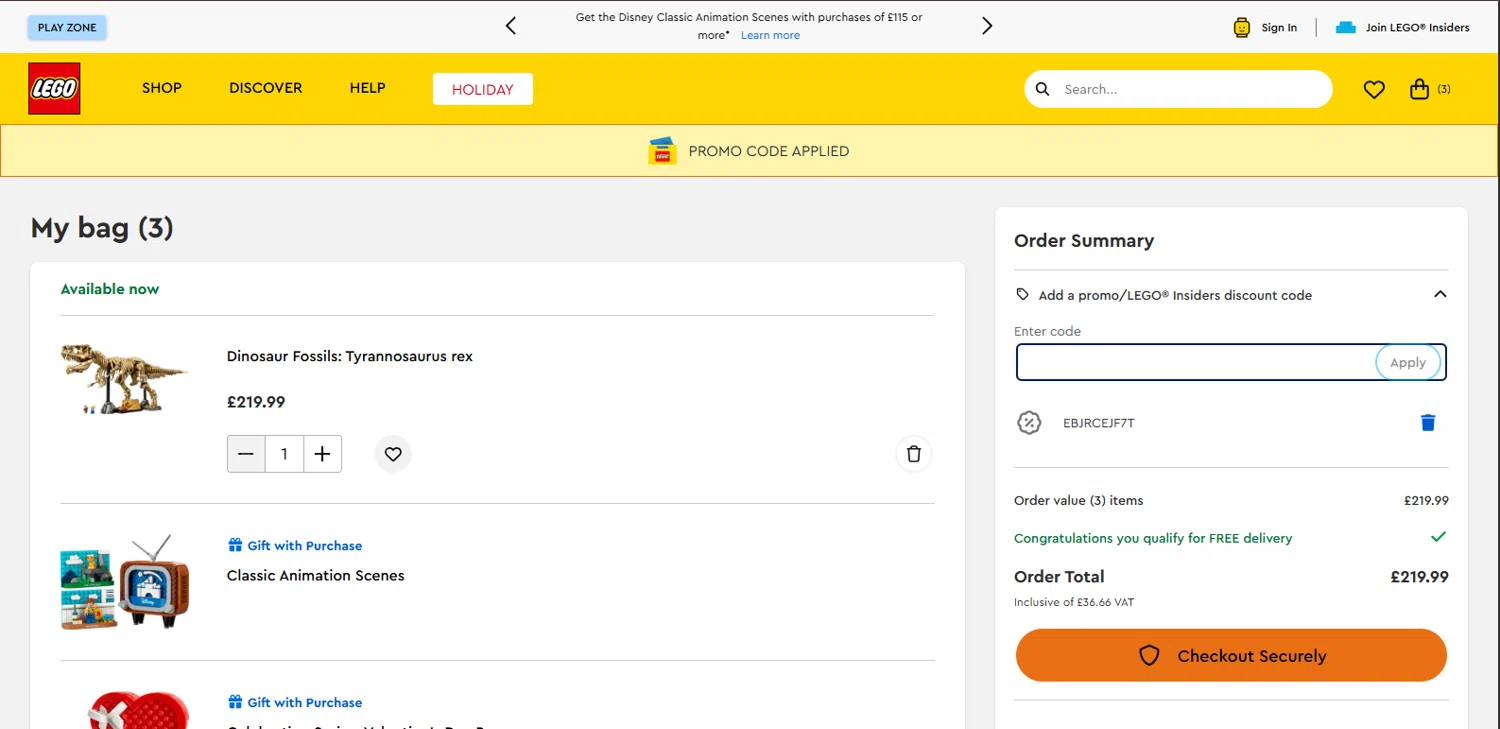1500x729 pixels.
Task: Click Sign In link
Action: click(x=1279, y=28)
